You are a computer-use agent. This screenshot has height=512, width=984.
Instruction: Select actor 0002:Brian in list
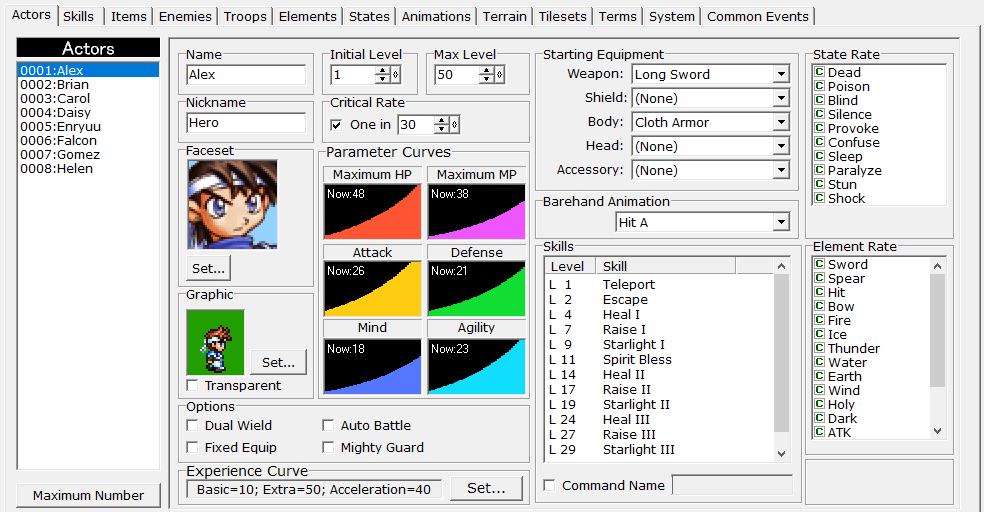(x=88, y=84)
